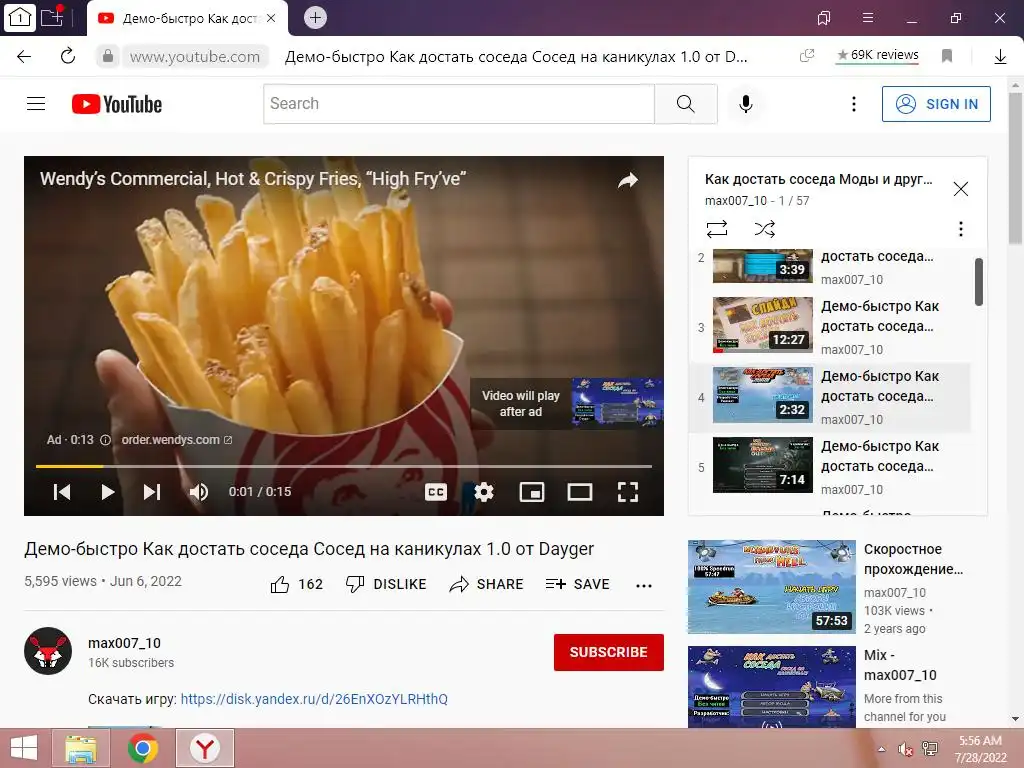Open player settings gear
The image size is (1024, 768).
click(484, 492)
